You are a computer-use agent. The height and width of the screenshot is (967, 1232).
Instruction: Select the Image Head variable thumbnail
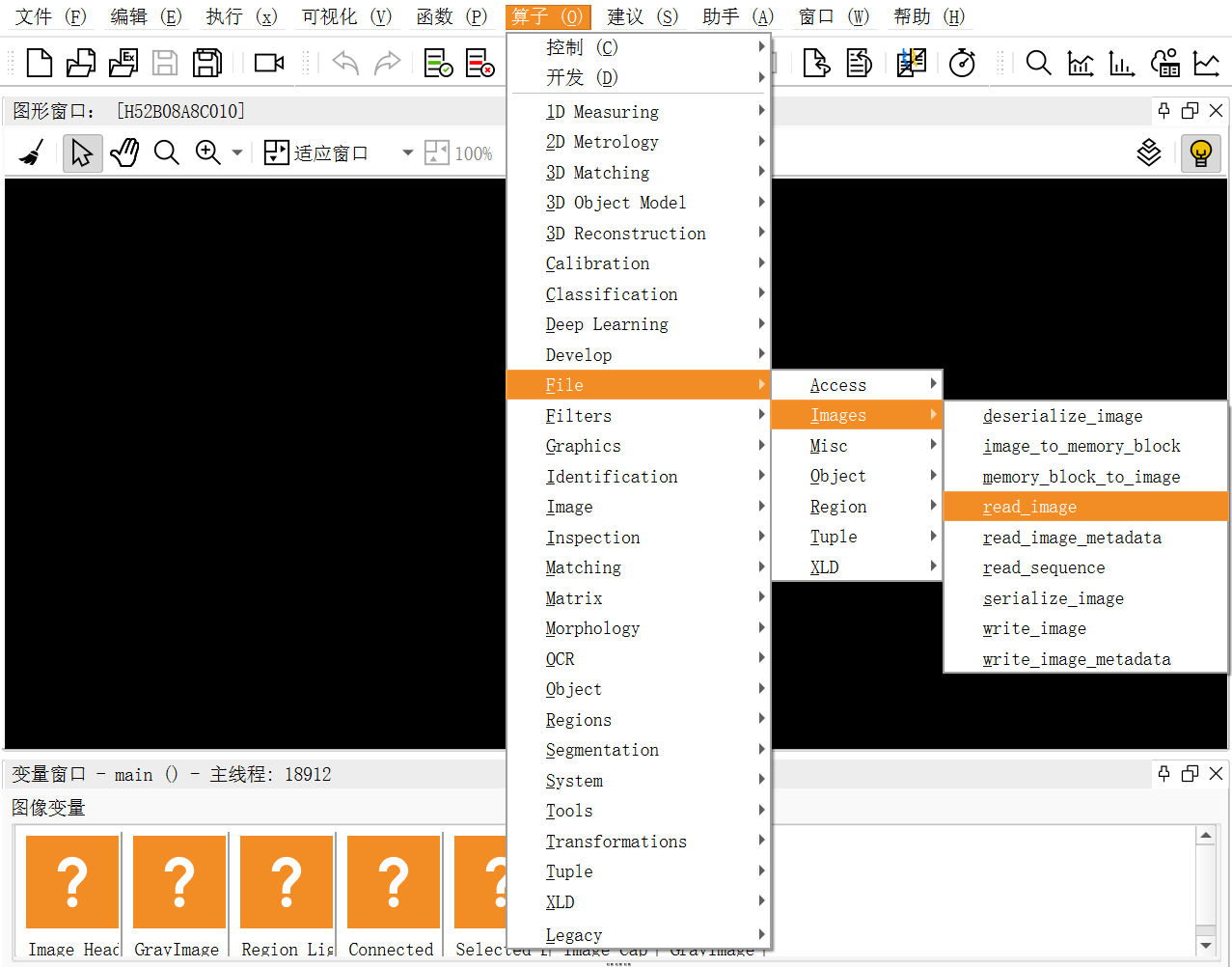(72, 882)
